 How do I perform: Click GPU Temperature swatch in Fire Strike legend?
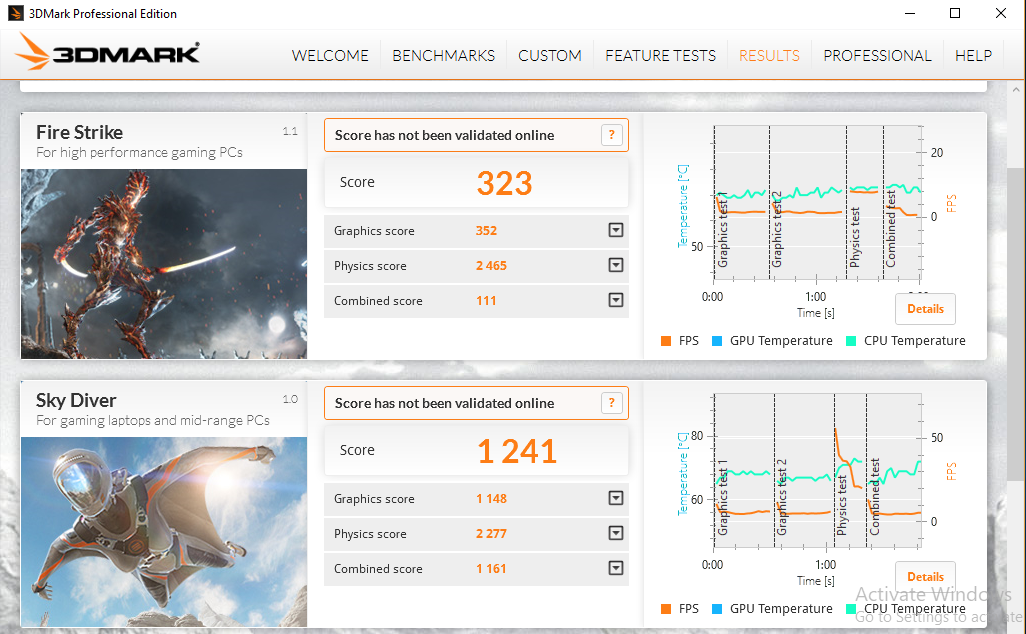717,341
